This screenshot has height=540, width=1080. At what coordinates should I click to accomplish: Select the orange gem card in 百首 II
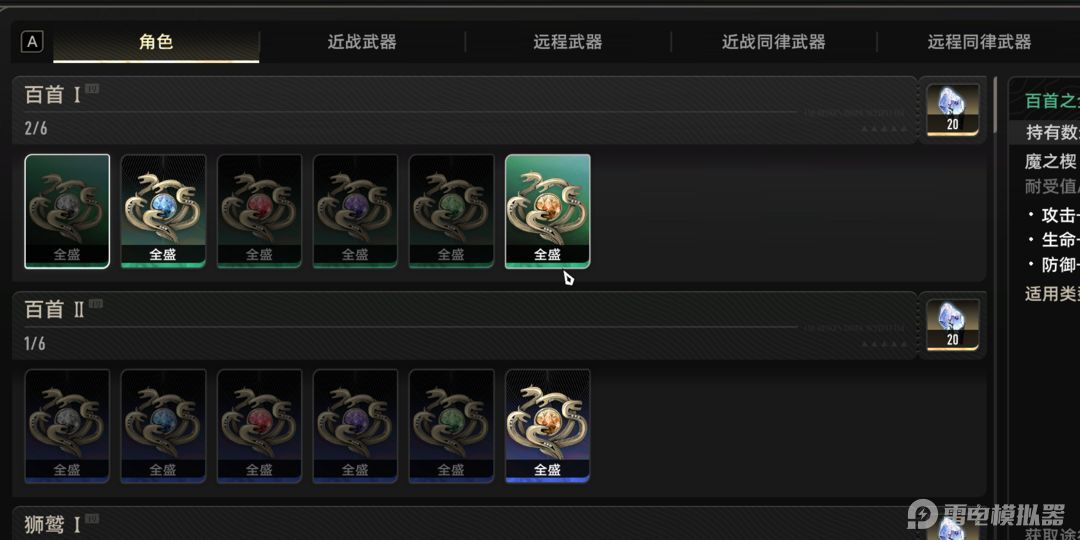click(x=548, y=426)
